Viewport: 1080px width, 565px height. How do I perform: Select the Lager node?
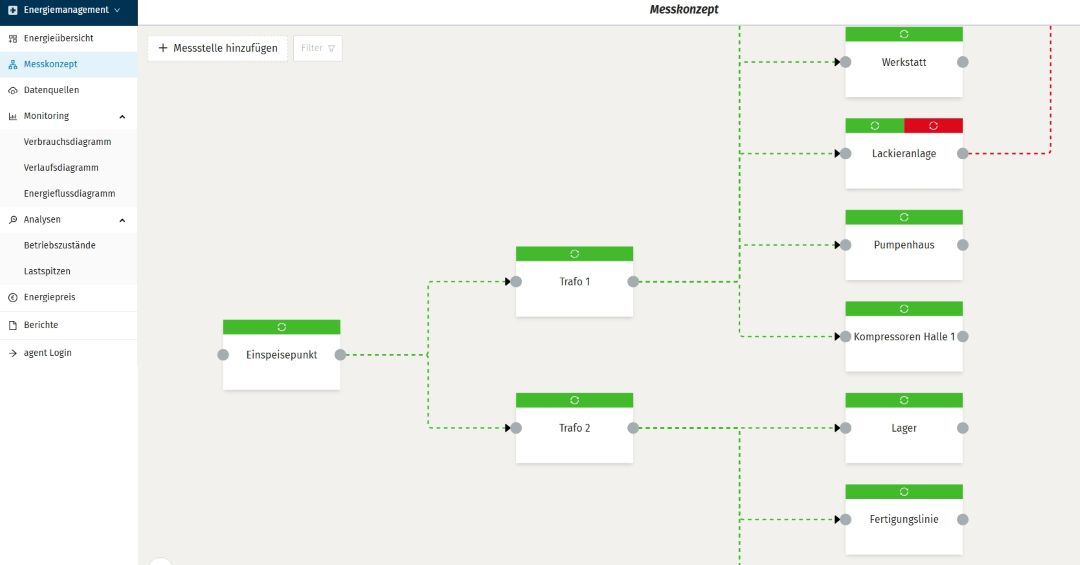[x=904, y=428]
